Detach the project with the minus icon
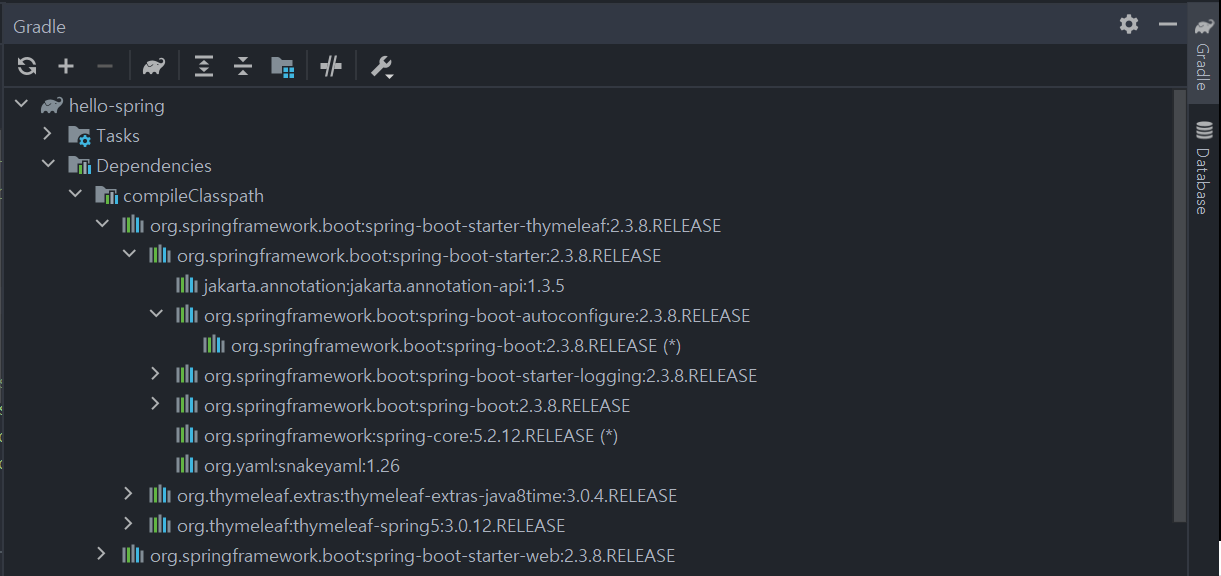The image size is (1221, 576). pos(105,67)
